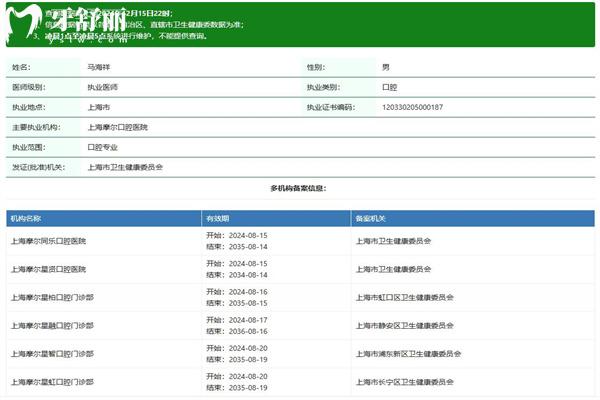The image size is (600, 400).
Task: Select institution 上海摩尔星柏口腔门诊部
Action: [52, 297]
